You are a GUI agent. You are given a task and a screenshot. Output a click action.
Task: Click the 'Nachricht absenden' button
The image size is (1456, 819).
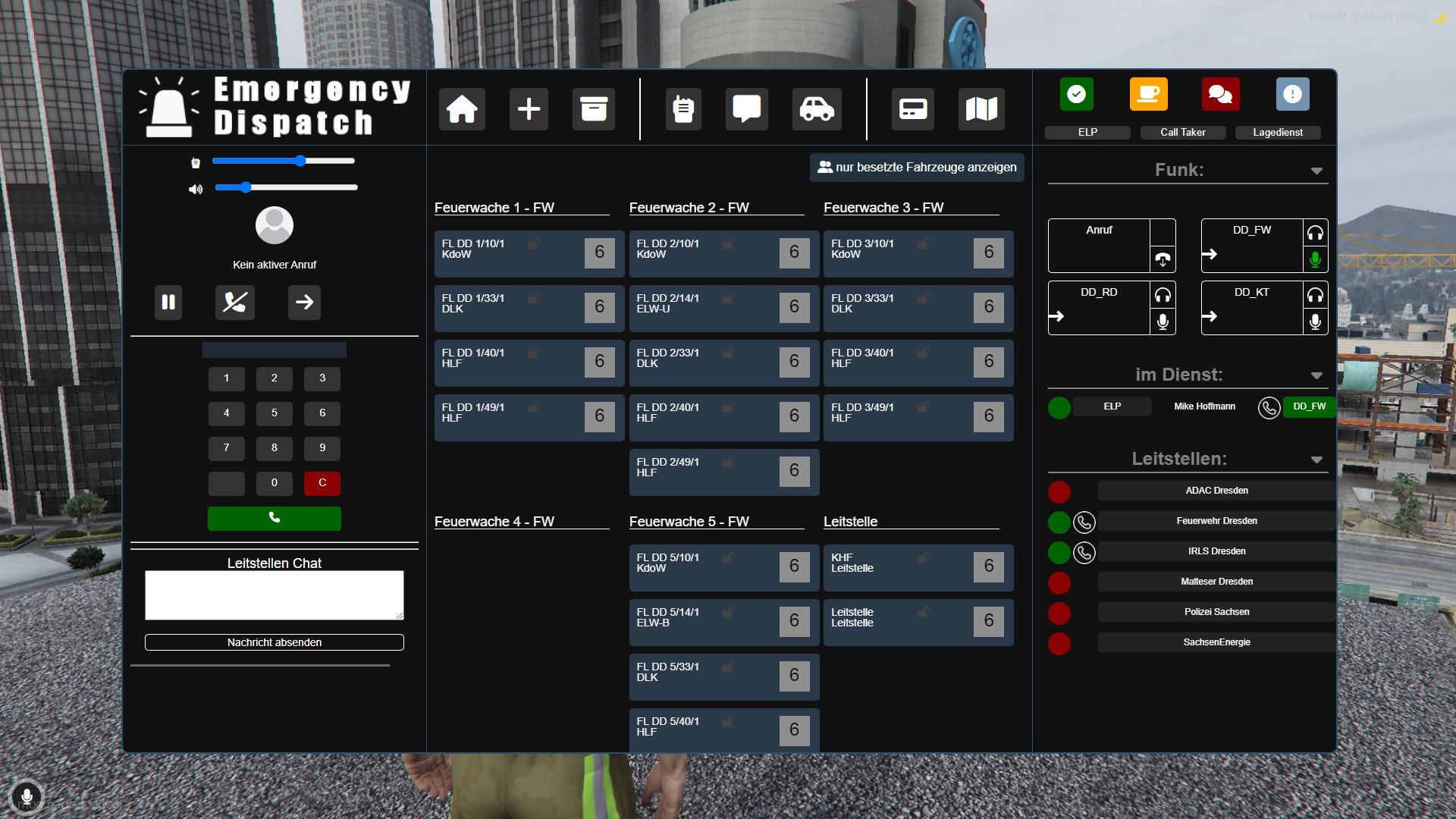pos(274,642)
